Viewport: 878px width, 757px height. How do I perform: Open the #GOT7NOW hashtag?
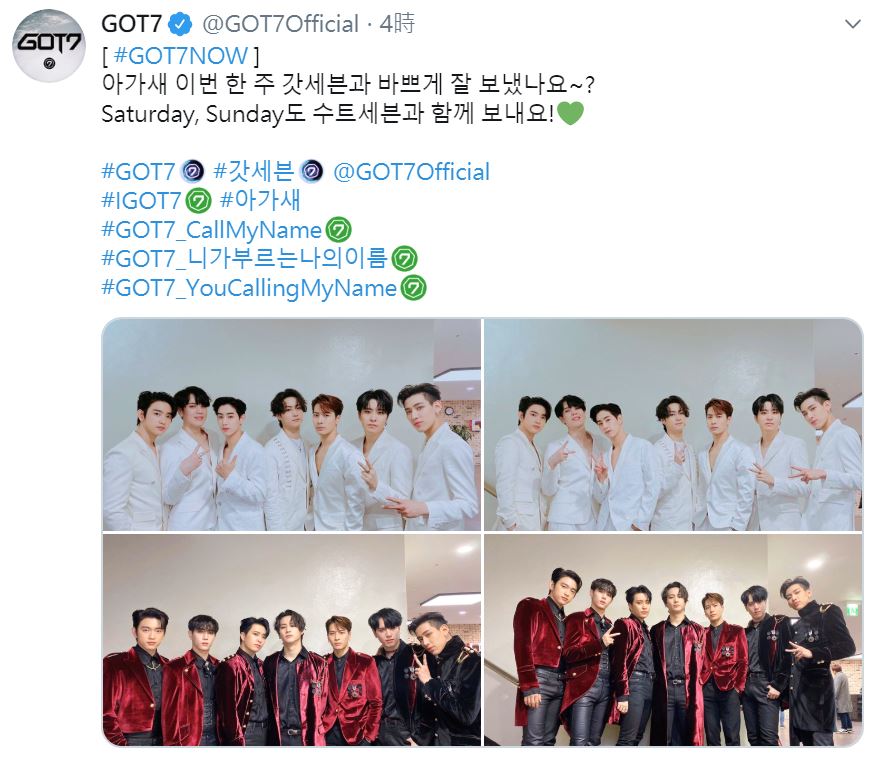[180, 56]
